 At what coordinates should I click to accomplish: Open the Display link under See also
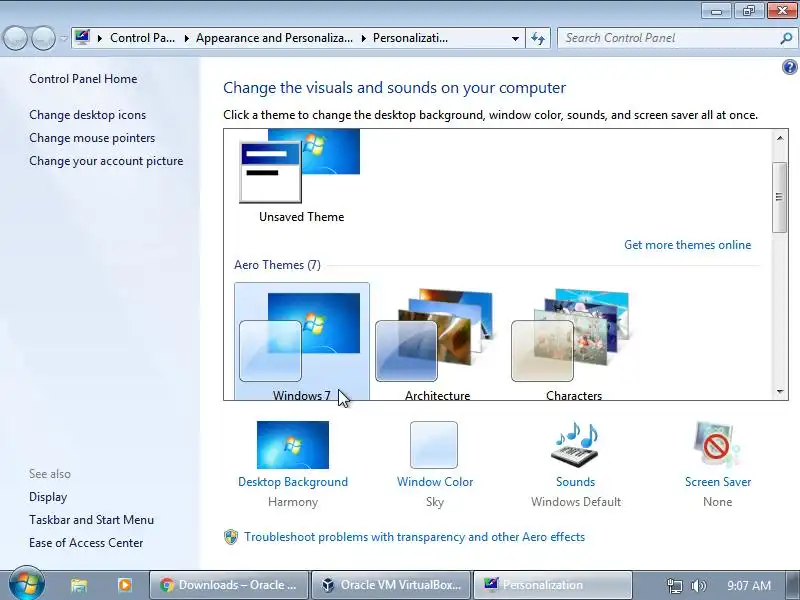tap(48, 497)
